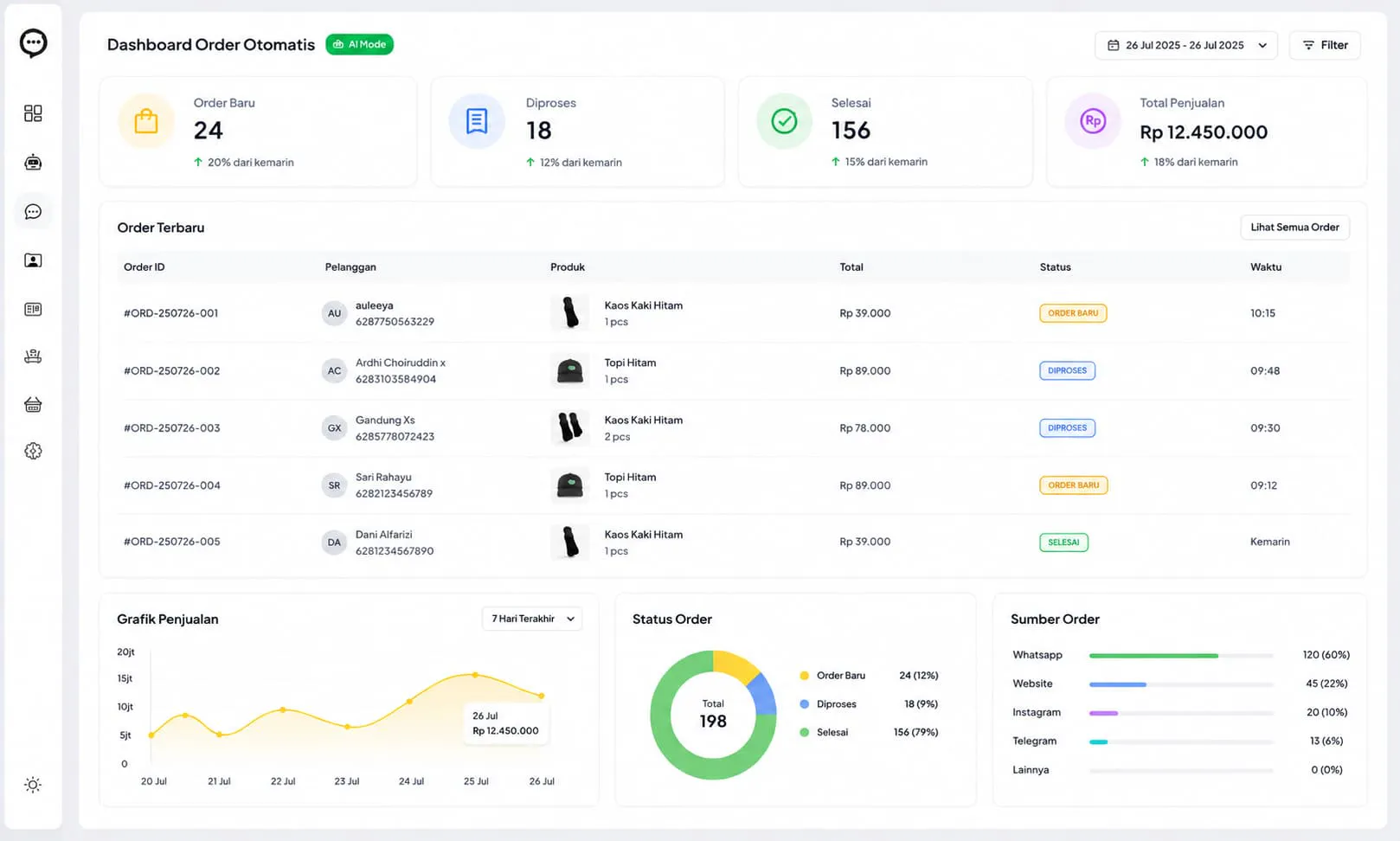
Task: Open order #ORD-250726-005
Action: click(x=172, y=542)
